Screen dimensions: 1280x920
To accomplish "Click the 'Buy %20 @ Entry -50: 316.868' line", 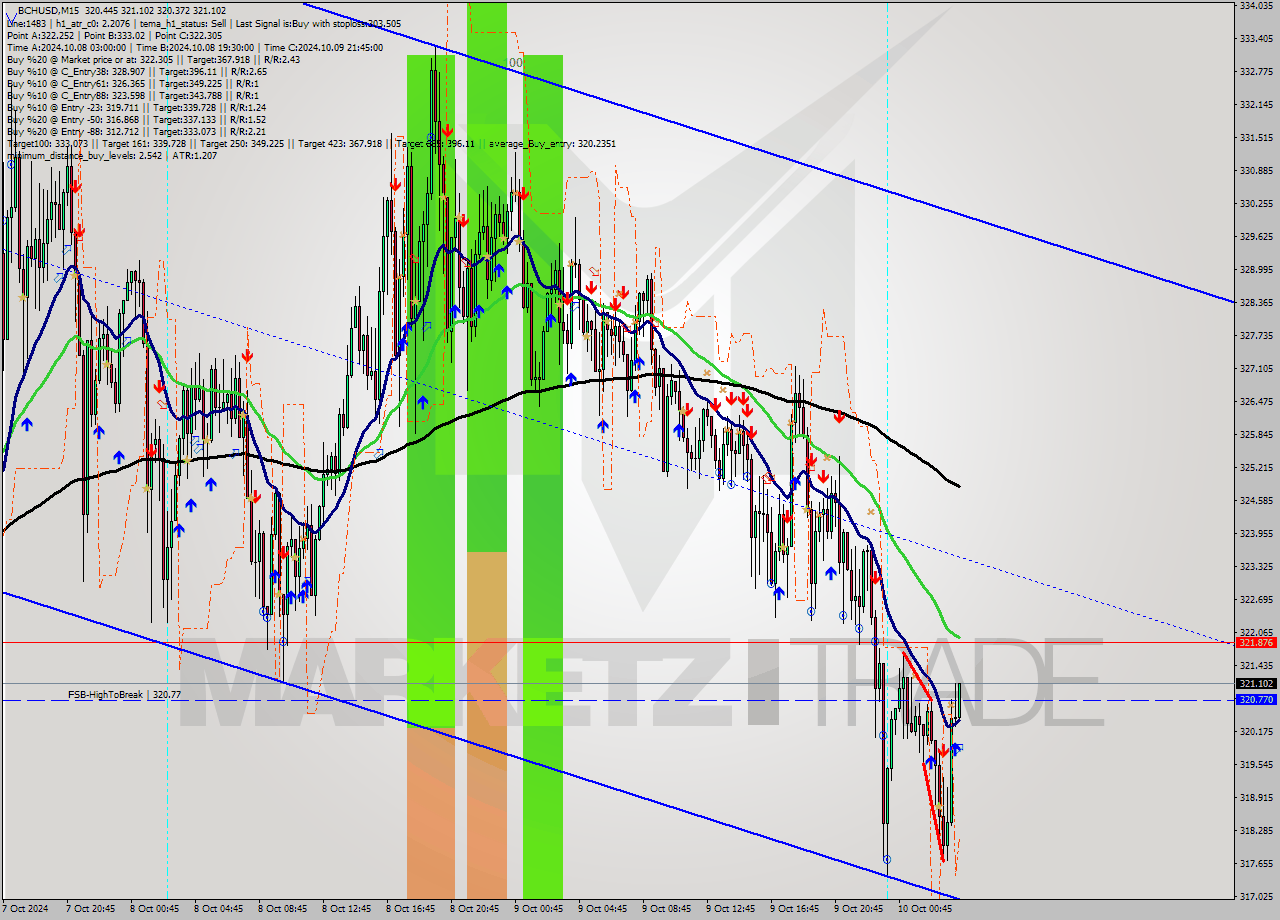I will coord(136,119).
